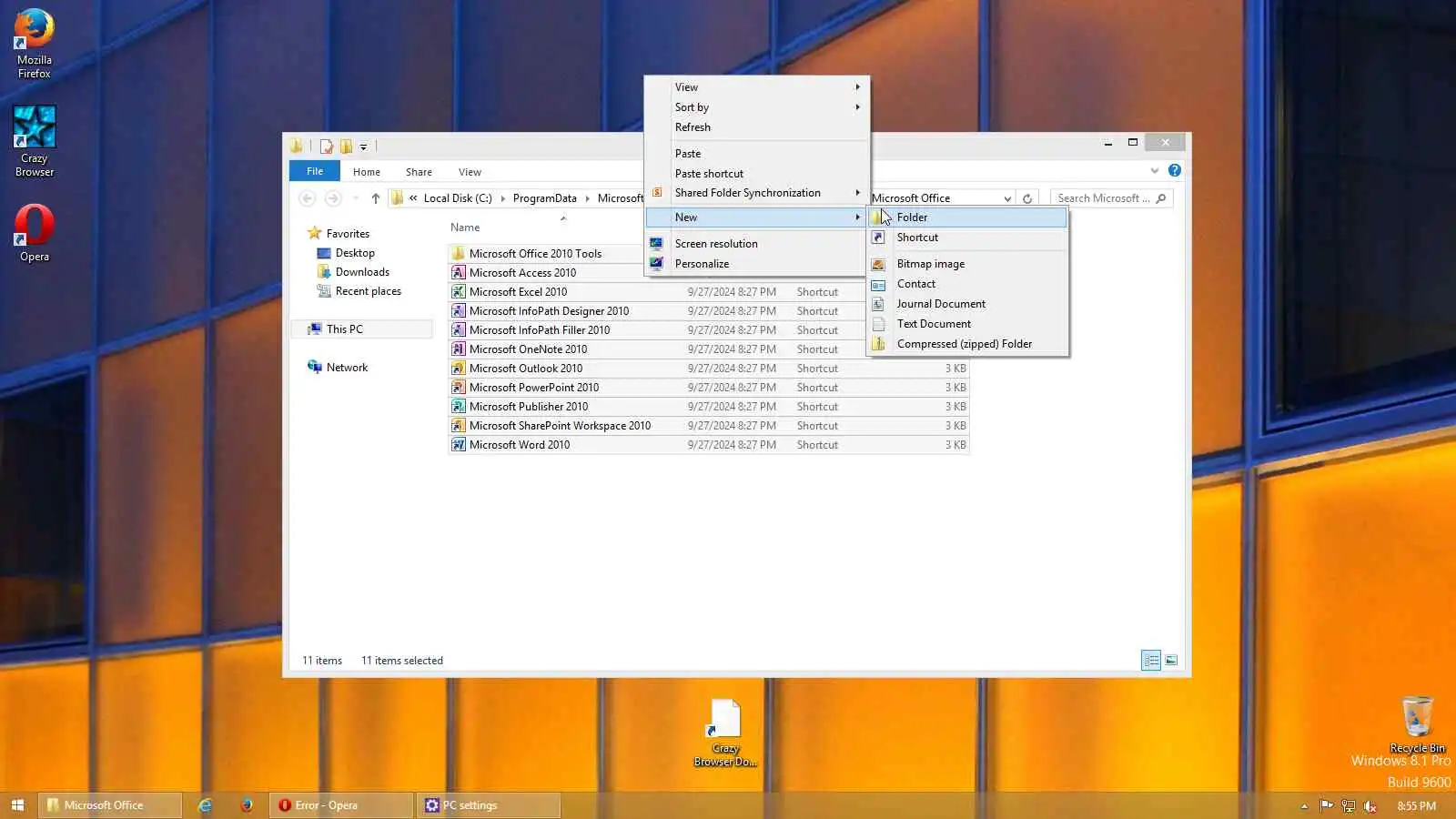Create a new Folder from the submenu
The image size is (1456, 819).
[967, 217]
